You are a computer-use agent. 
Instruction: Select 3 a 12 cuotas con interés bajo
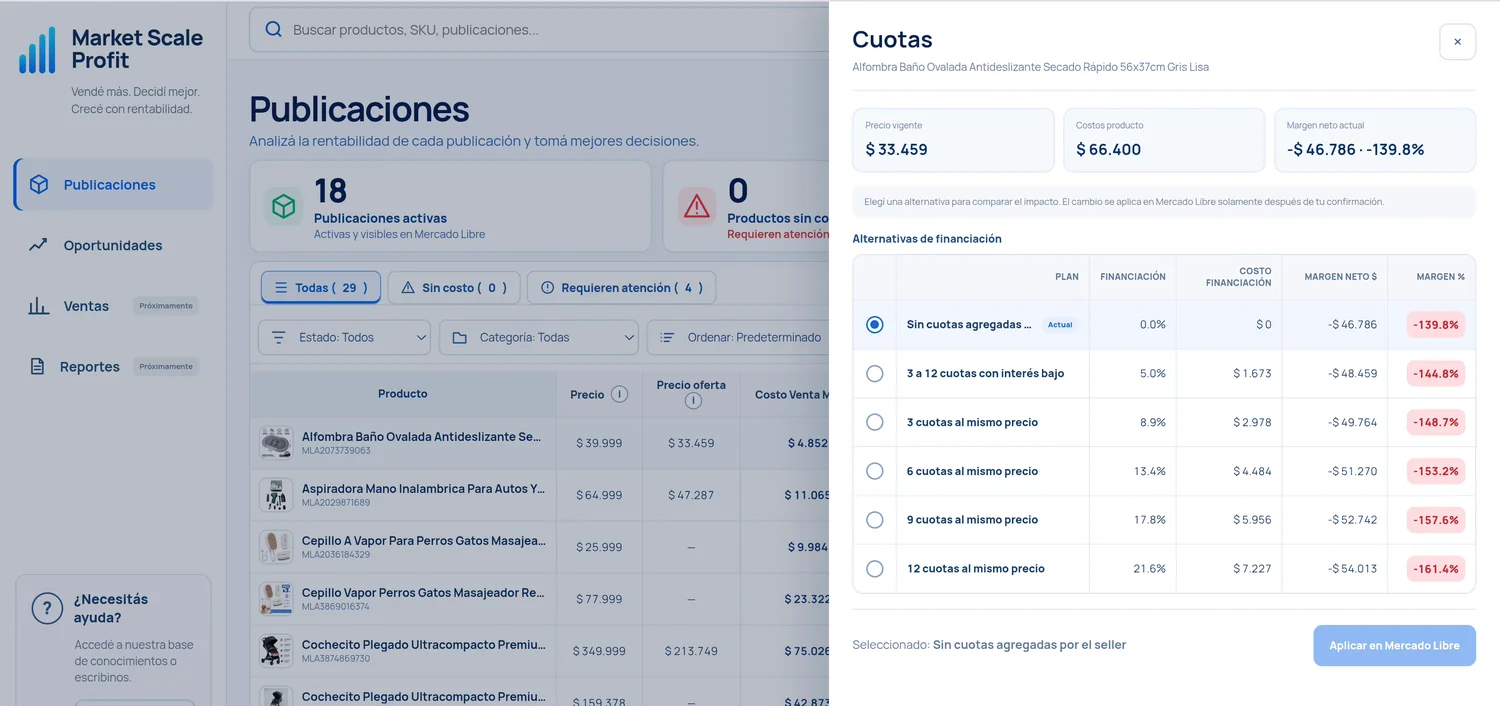[x=875, y=373]
